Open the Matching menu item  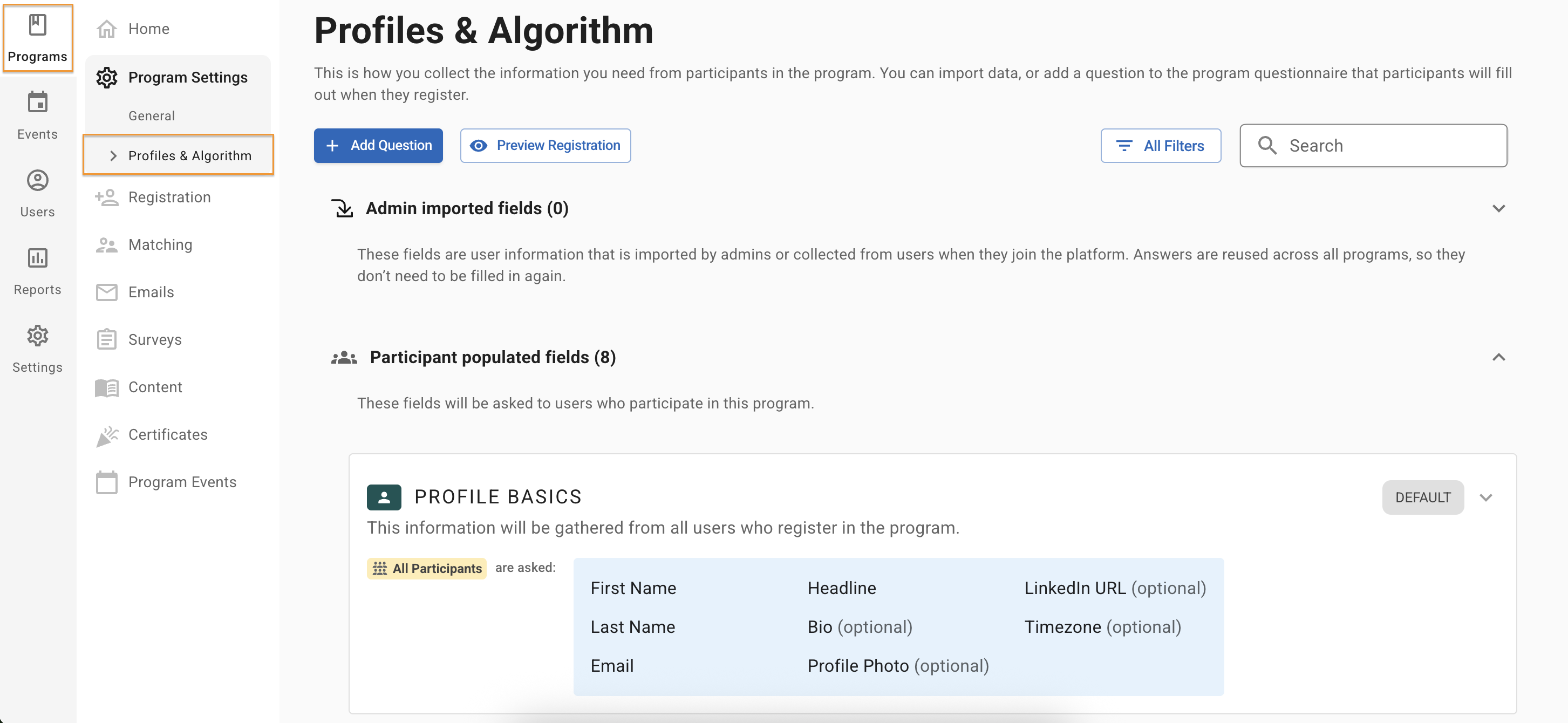point(160,244)
